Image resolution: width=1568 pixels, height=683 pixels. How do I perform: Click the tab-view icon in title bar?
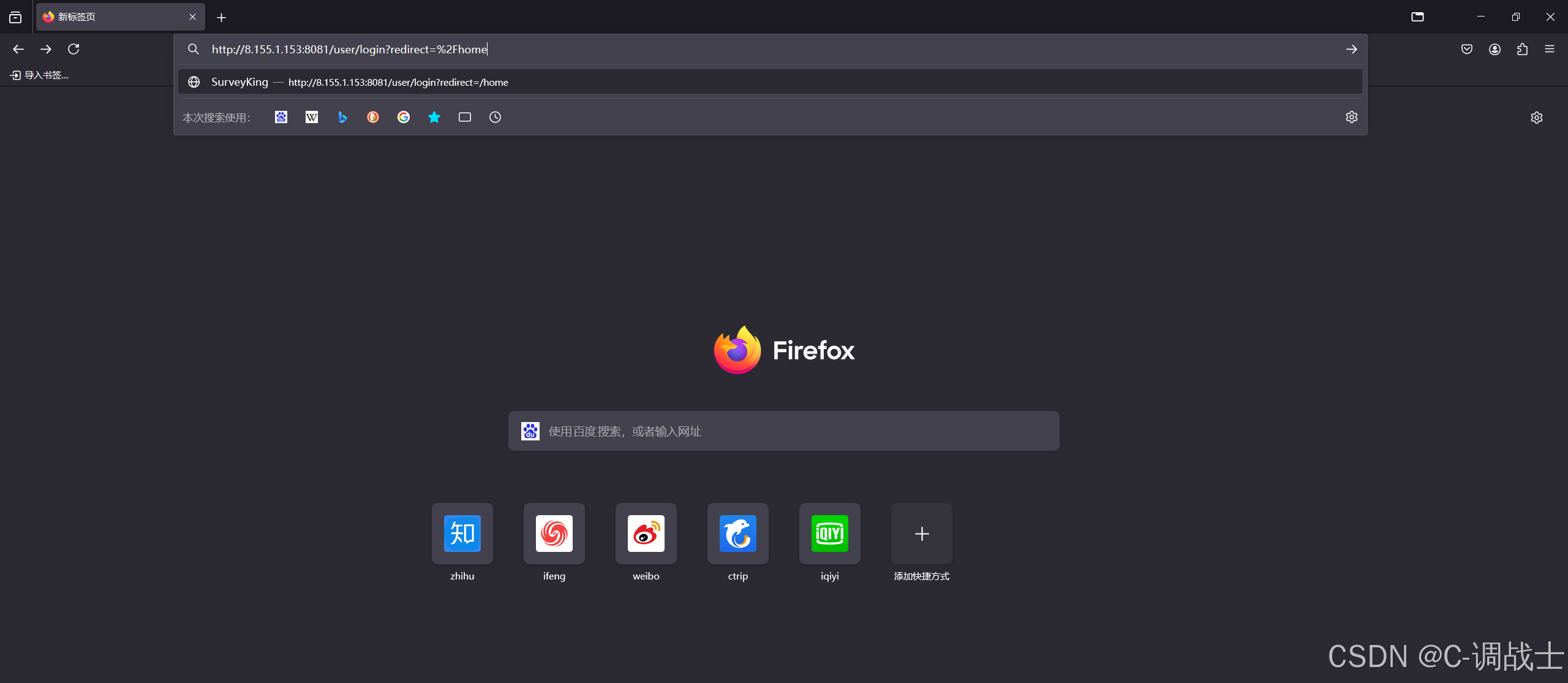point(1417,17)
